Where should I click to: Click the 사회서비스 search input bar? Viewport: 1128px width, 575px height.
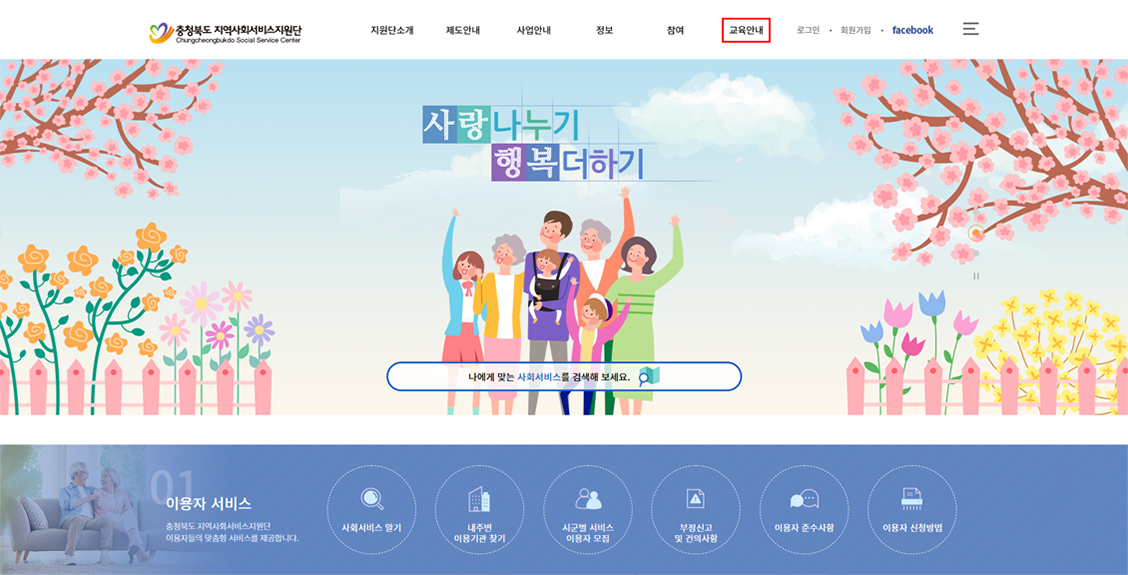point(564,376)
